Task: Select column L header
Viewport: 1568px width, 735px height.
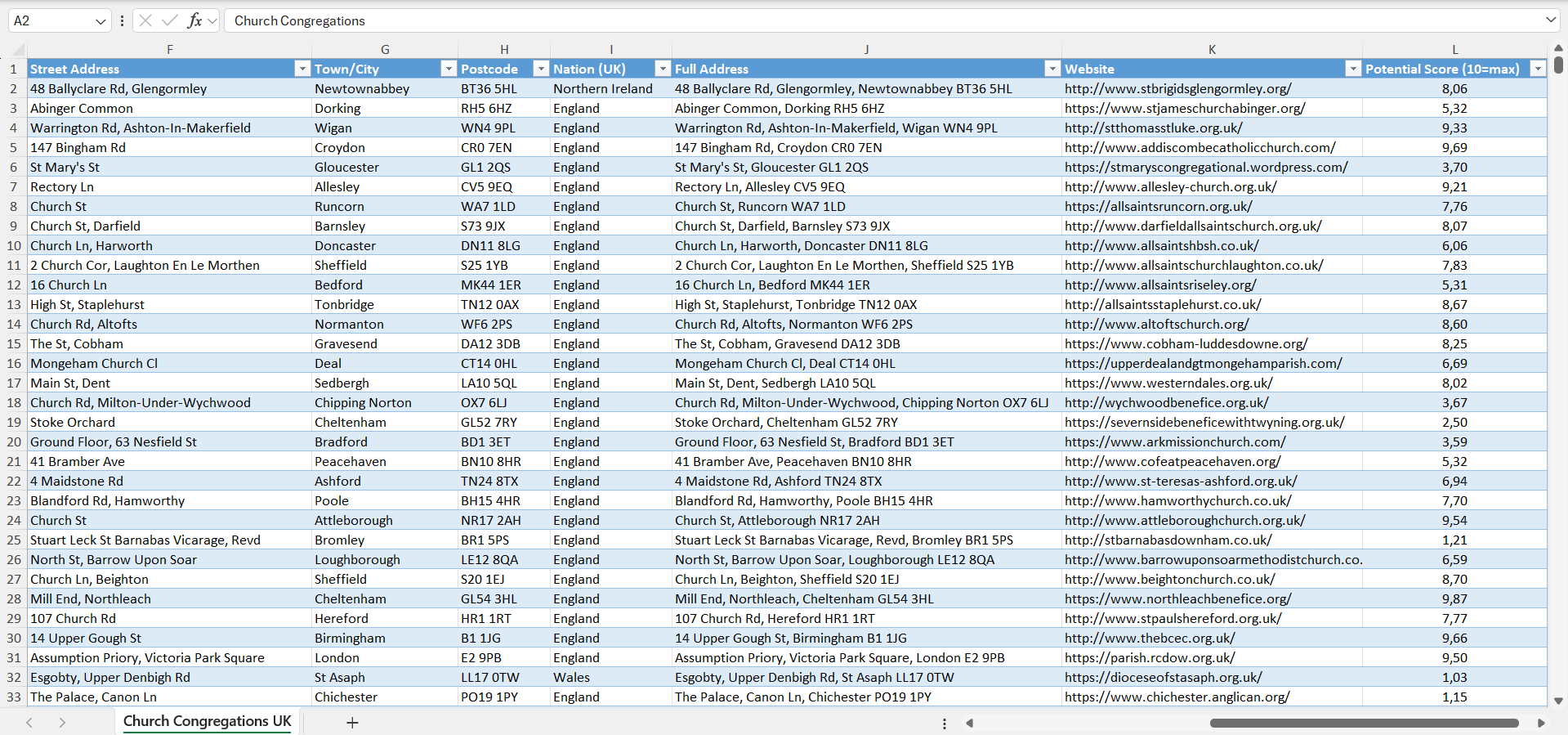Action: [x=1455, y=50]
